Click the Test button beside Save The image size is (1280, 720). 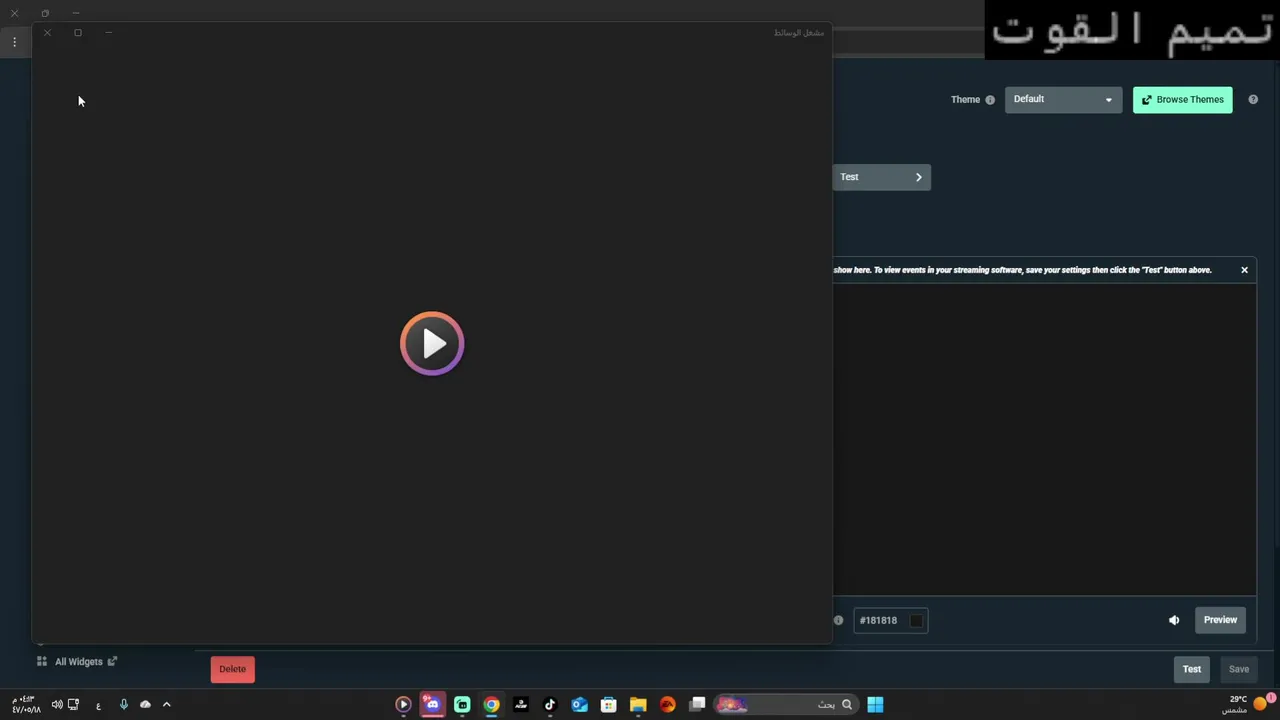1192,669
